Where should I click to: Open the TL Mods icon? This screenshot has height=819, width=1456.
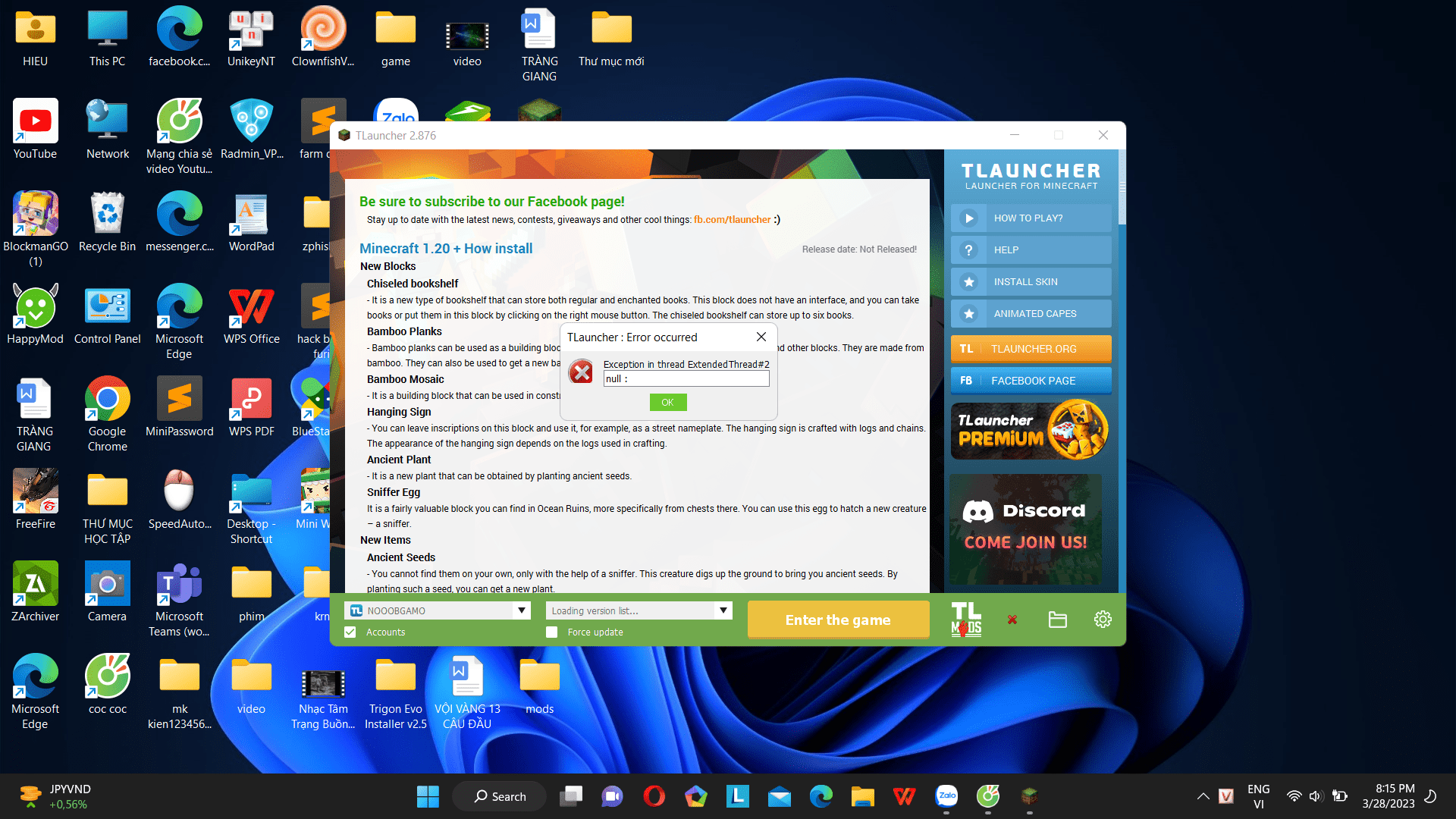pyautogui.click(x=966, y=620)
